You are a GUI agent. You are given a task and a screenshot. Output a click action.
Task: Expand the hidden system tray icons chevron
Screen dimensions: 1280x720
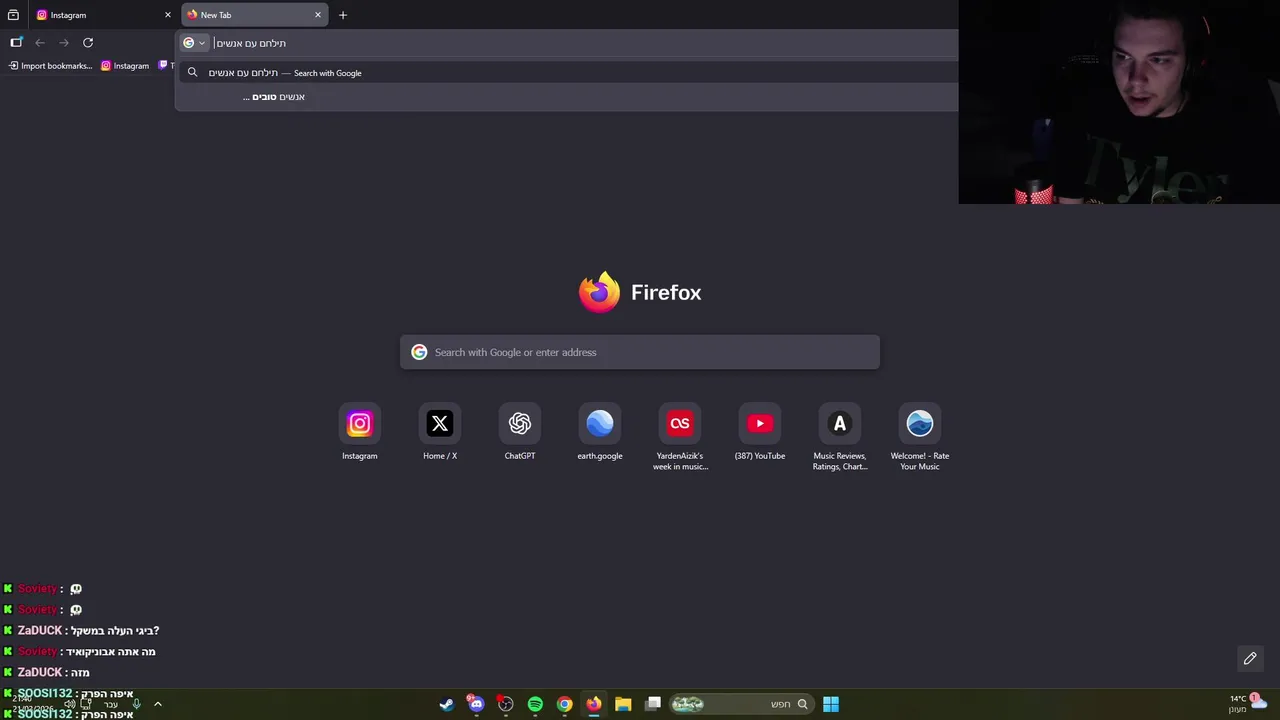157,704
